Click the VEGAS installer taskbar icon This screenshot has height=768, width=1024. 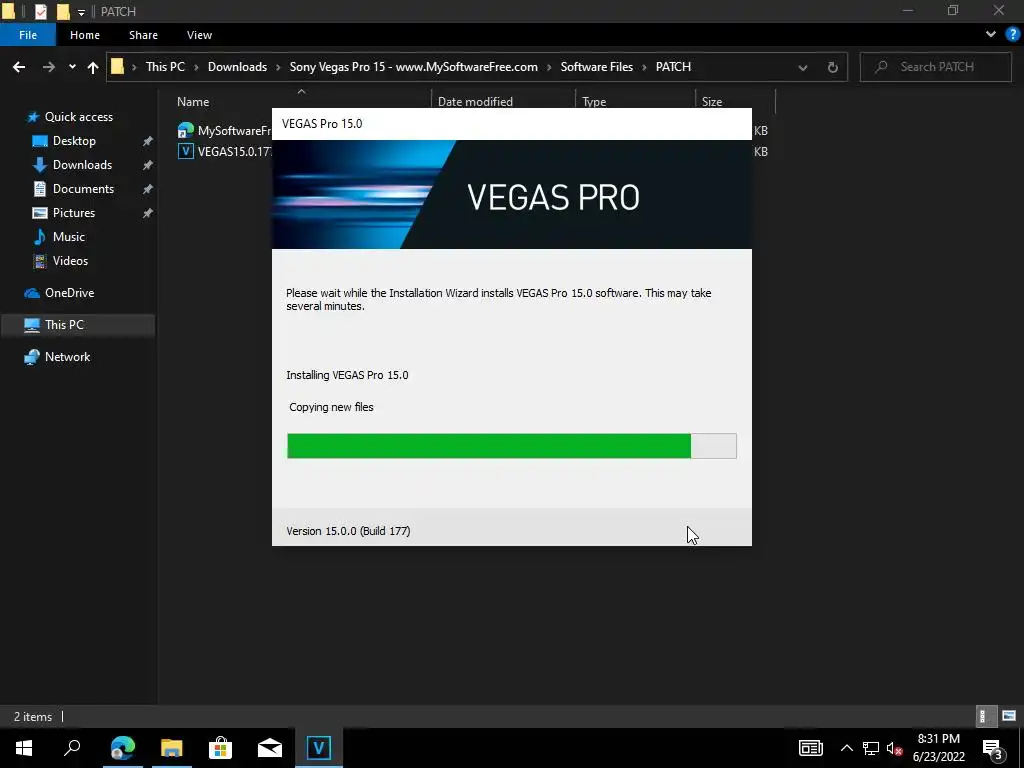point(319,748)
